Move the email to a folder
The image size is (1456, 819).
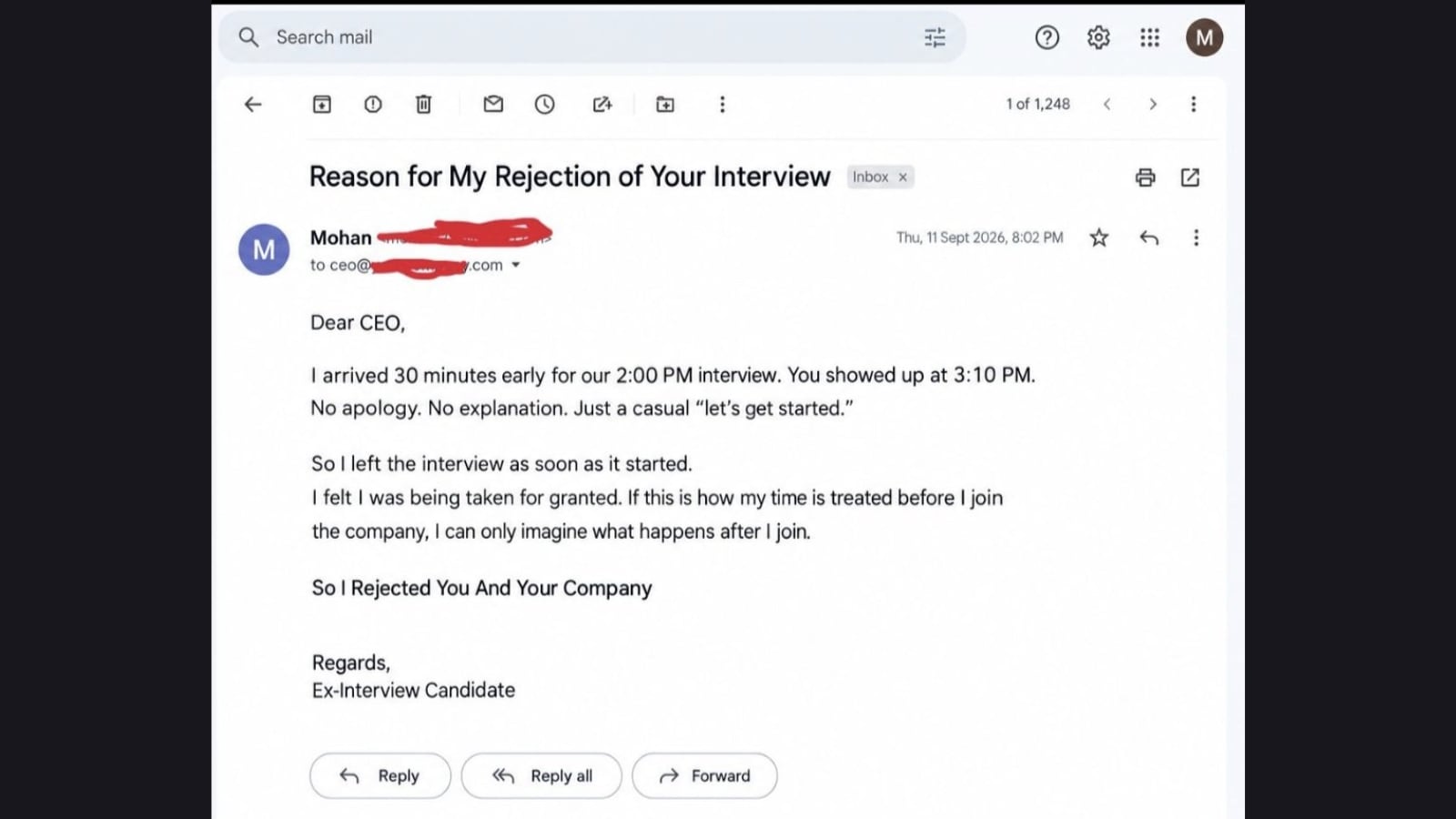[x=665, y=105]
